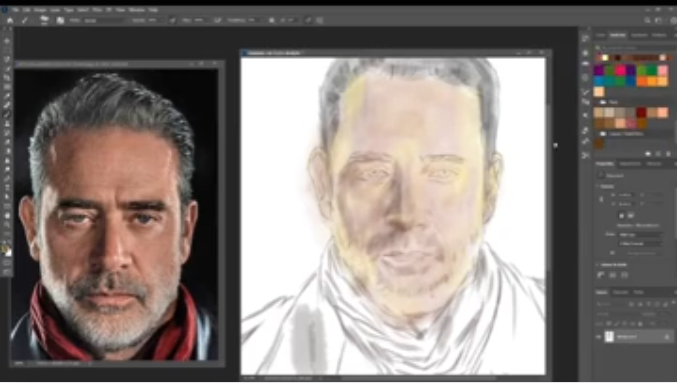Create new swatch group folder icon
This screenshot has width=677, height=383.
pos(649,154)
